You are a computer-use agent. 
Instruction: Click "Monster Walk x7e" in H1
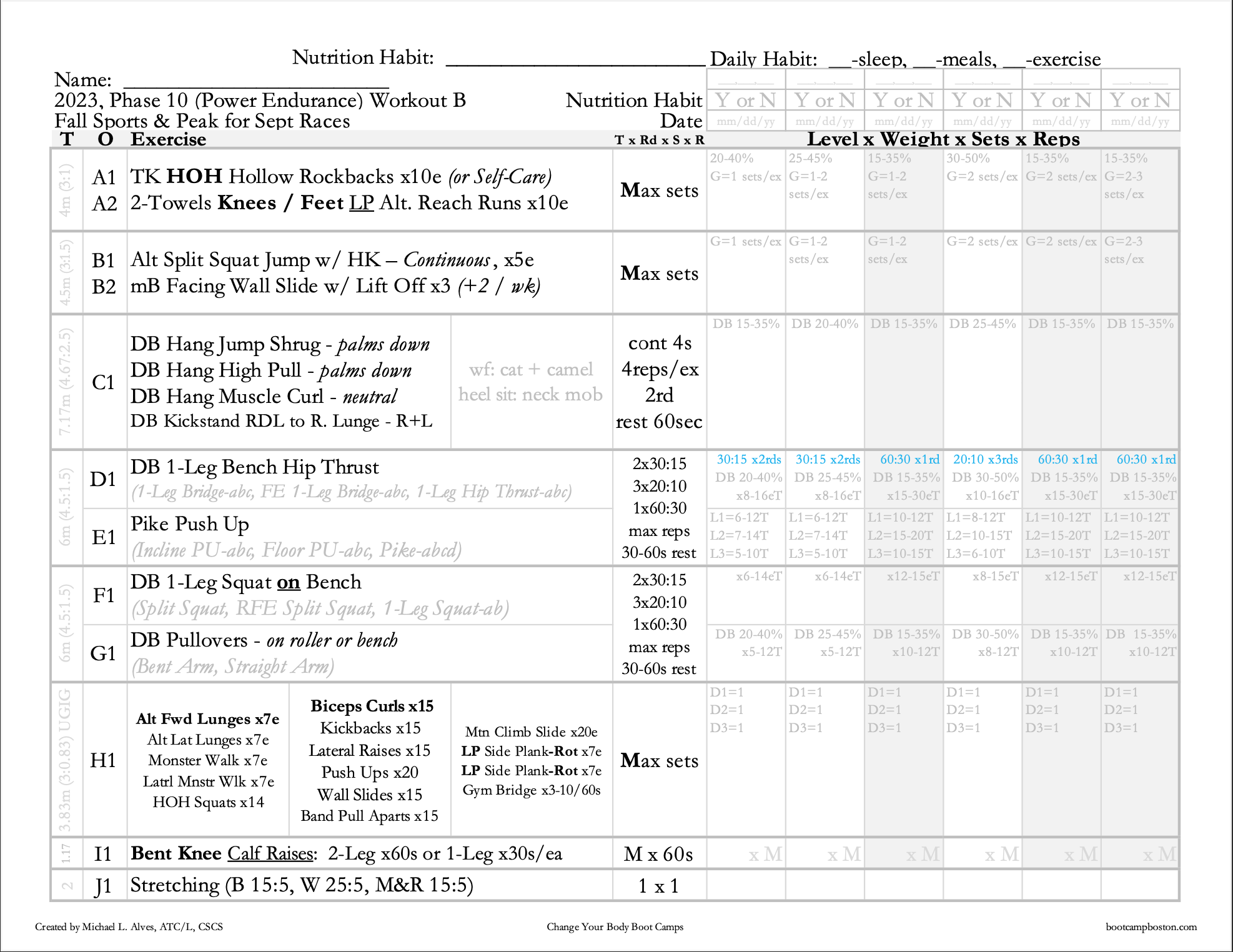pyautogui.click(x=208, y=760)
